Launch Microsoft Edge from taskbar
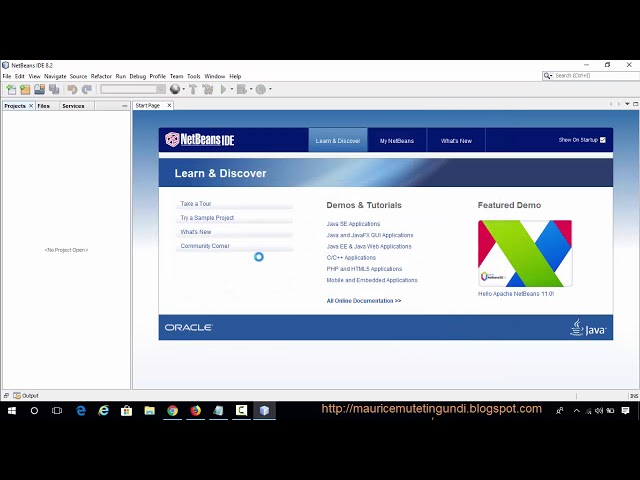Screen dimensions: 640x480 point(81,411)
